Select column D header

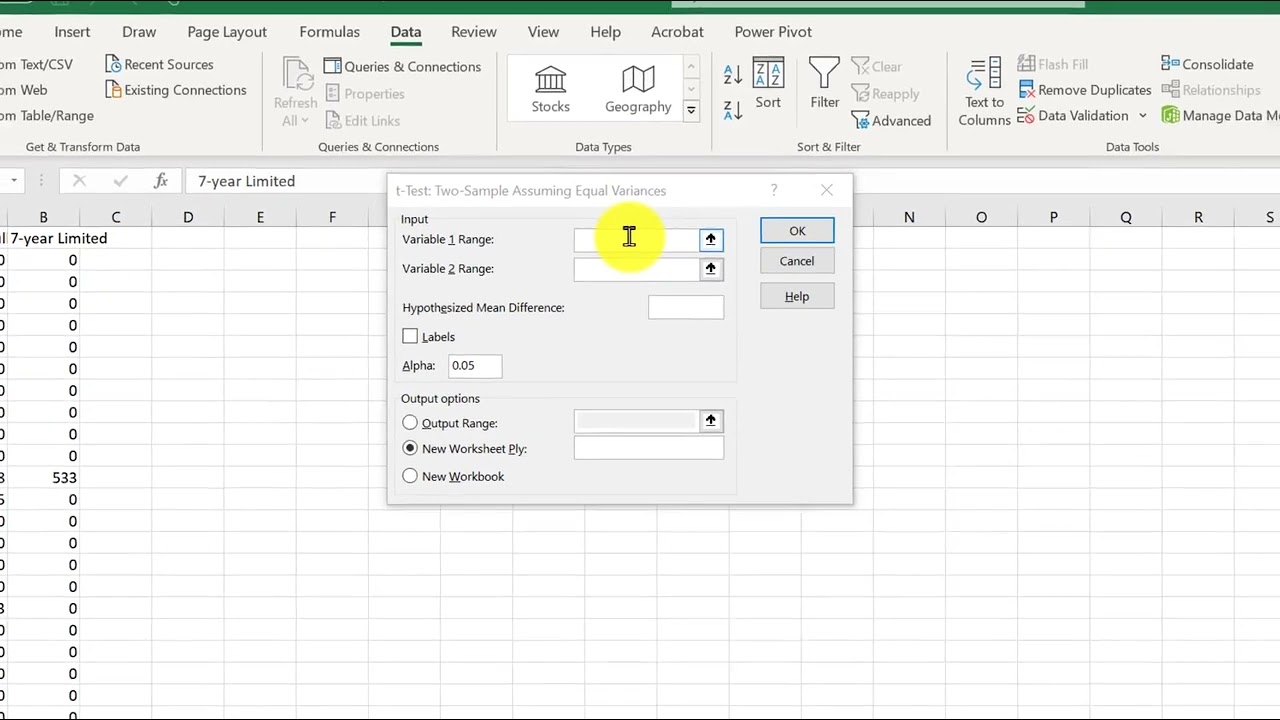tap(188, 217)
